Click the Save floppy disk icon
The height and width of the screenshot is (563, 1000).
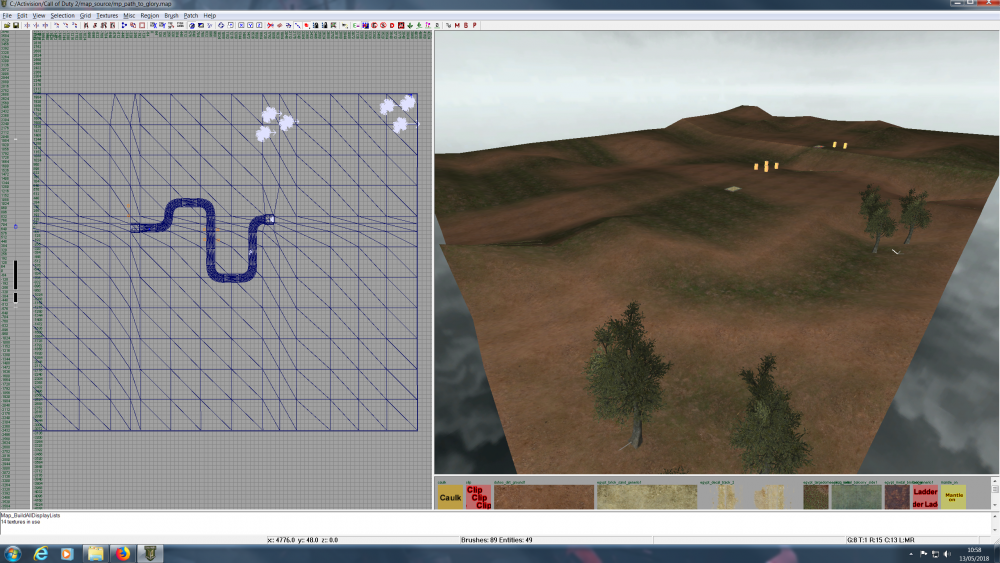(15, 25)
